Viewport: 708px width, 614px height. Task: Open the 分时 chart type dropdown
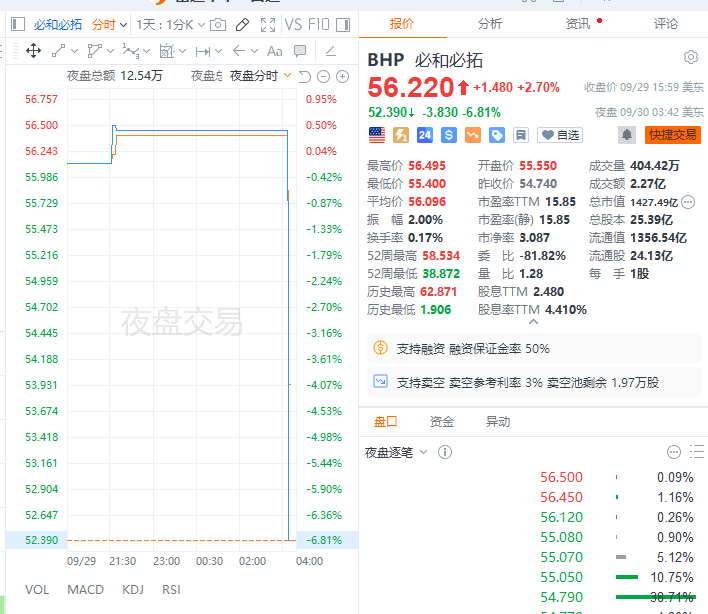pyautogui.click(x=103, y=24)
